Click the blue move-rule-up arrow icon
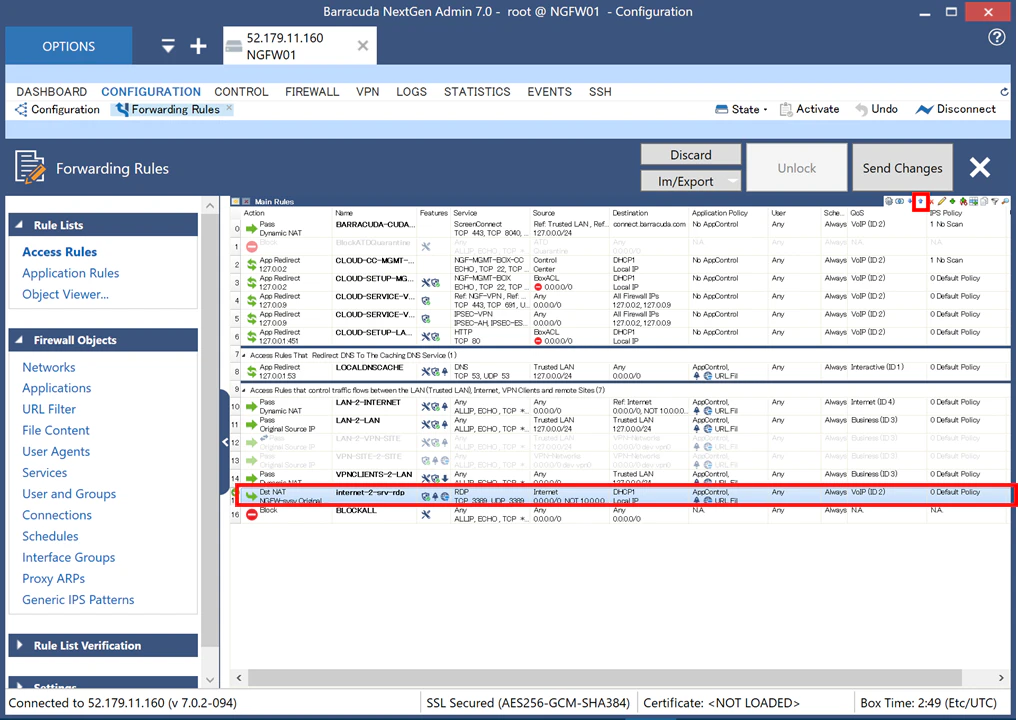The image size is (1018, 720). pyautogui.click(x=920, y=201)
